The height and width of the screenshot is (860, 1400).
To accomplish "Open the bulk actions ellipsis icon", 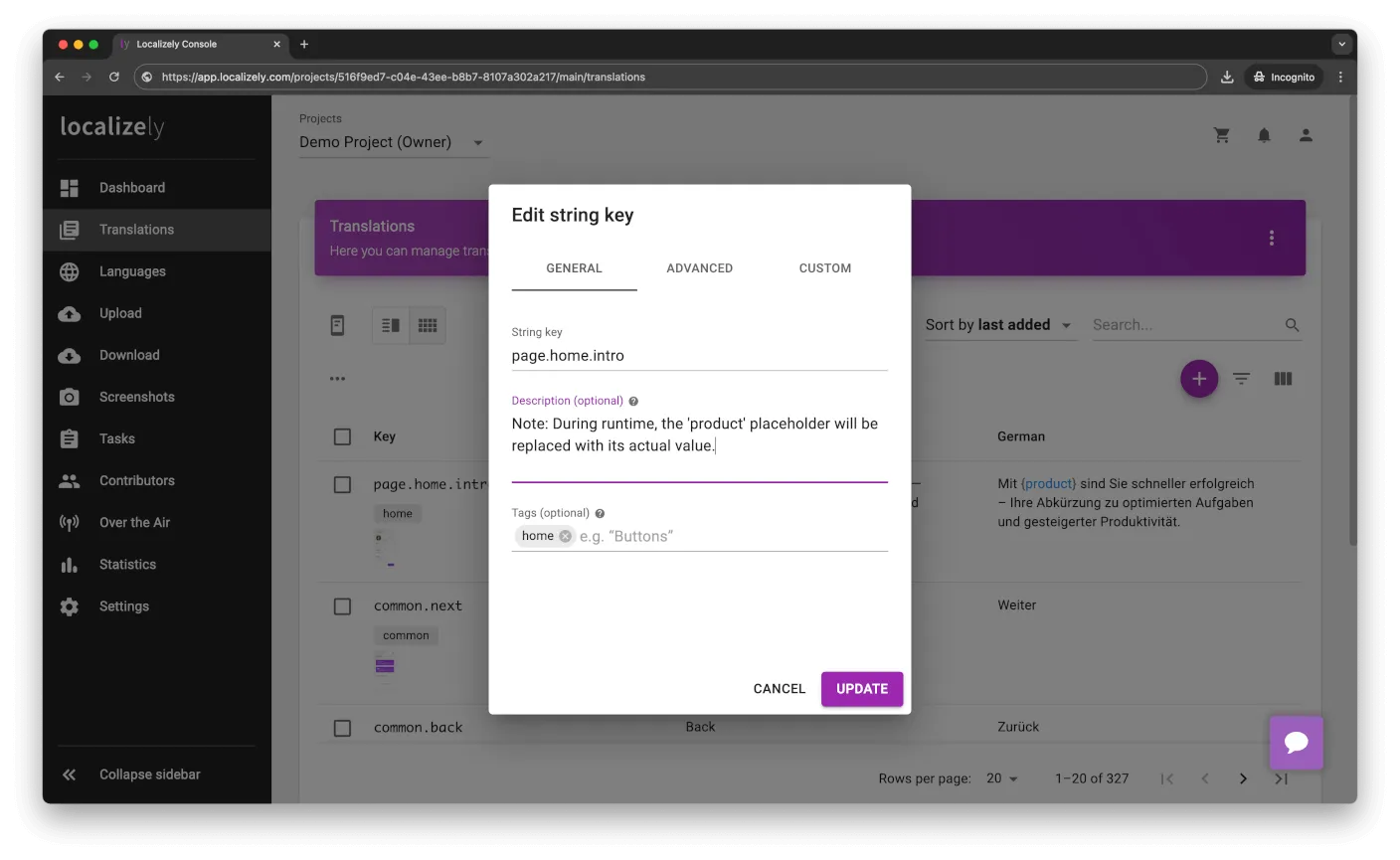I will tap(337, 379).
